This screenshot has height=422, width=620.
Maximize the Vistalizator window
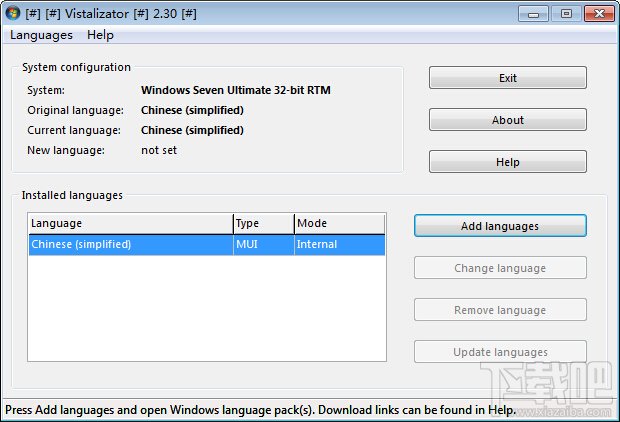(x=566, y=14)
